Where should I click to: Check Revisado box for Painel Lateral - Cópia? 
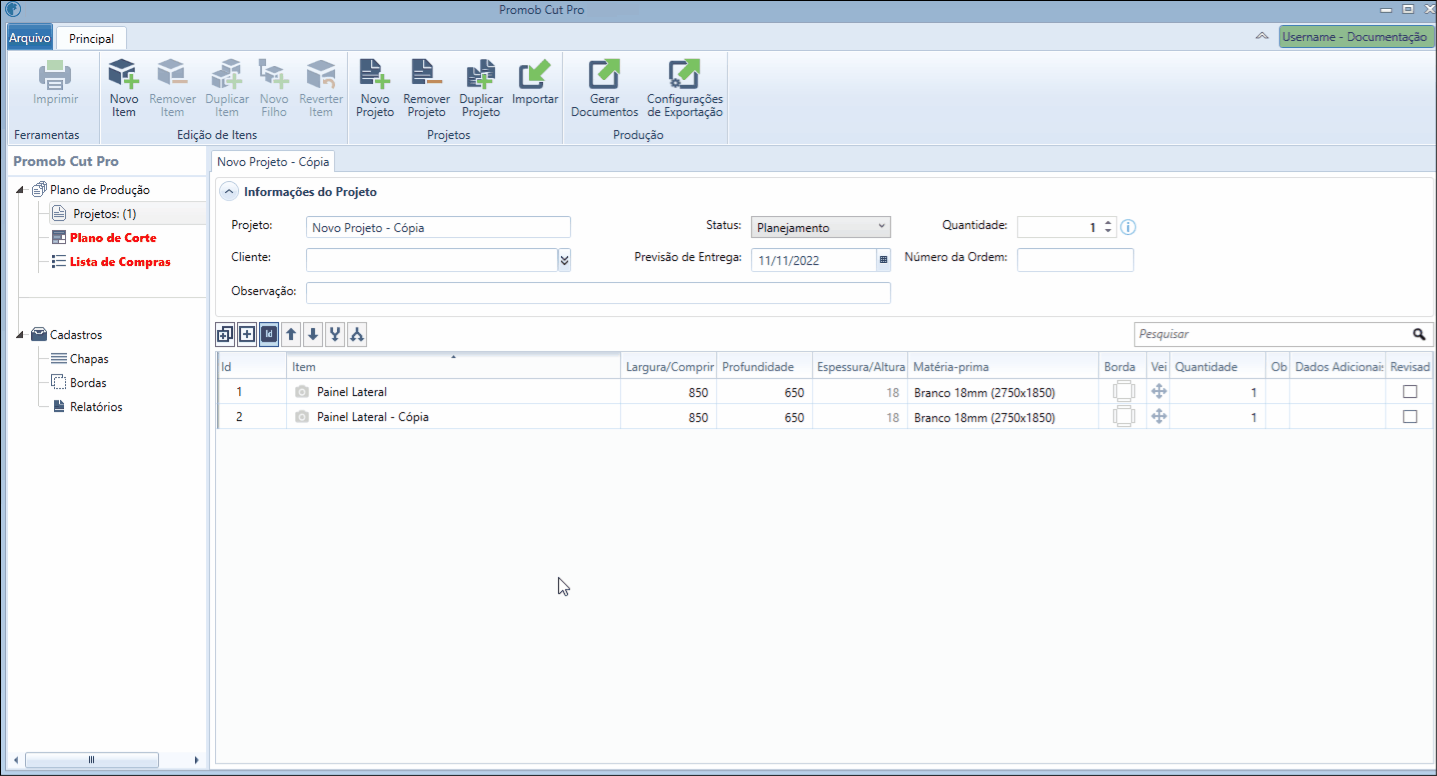coord(1410,417)
